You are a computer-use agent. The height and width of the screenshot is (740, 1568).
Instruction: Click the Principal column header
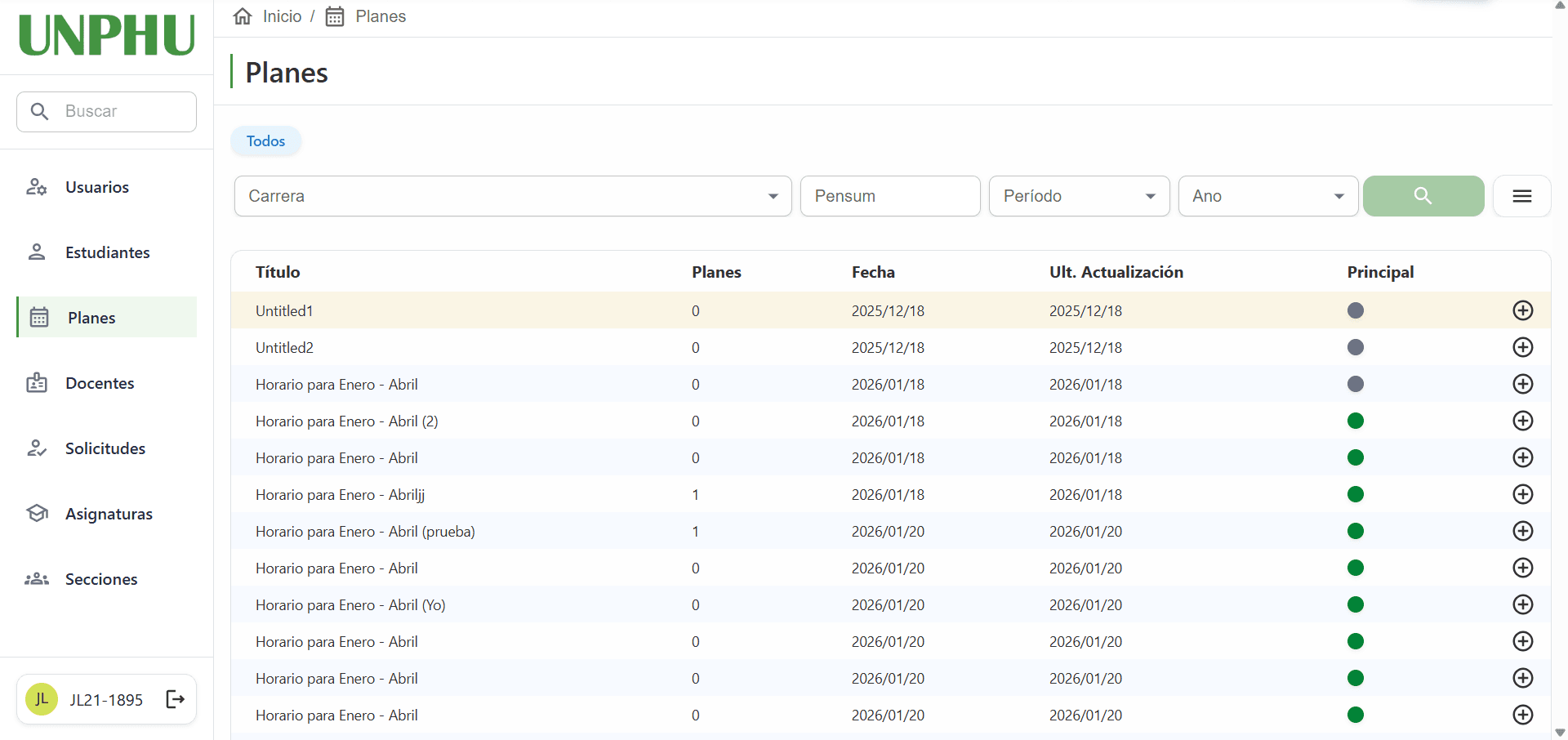click(1380, 272)
